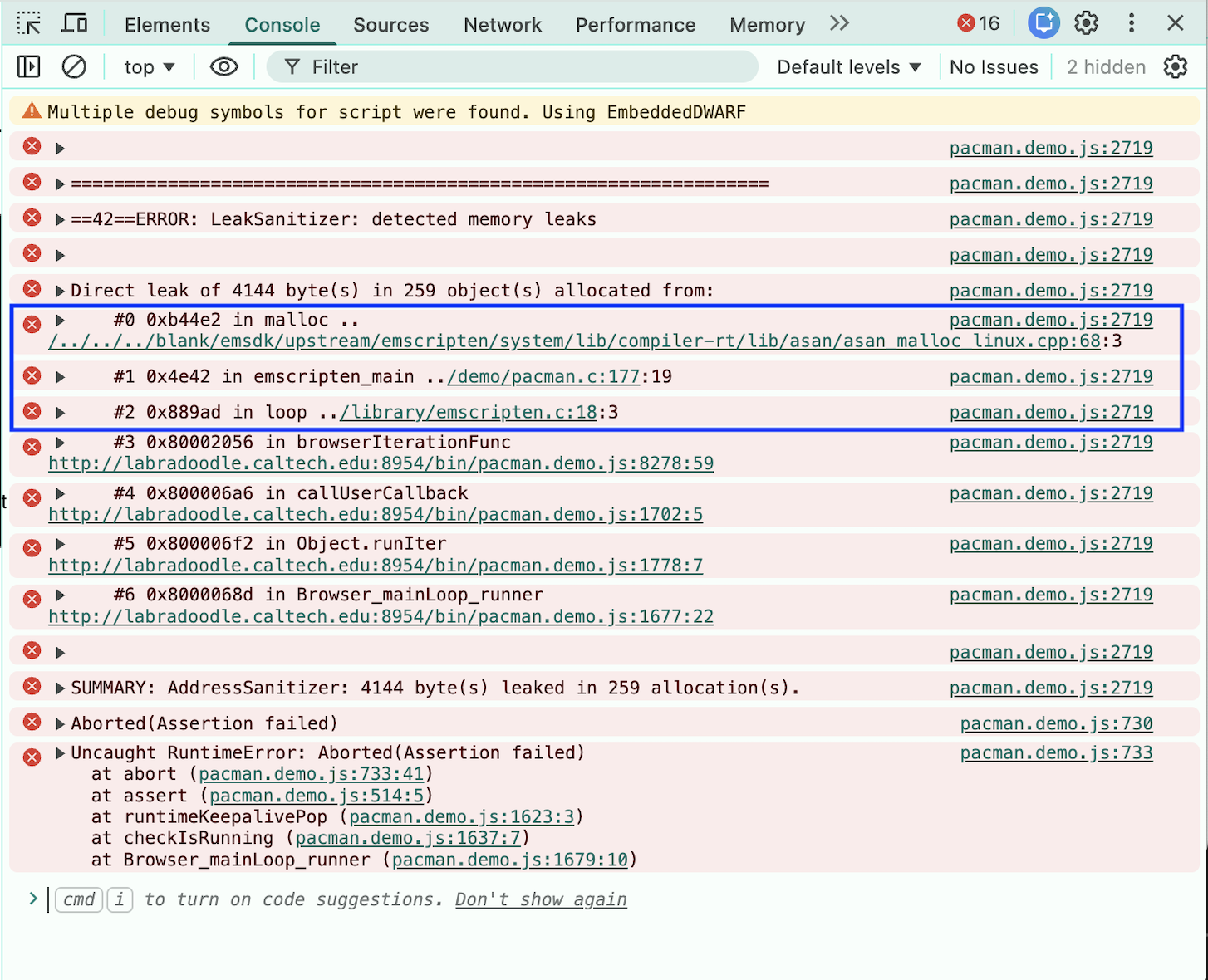1208x980 pixels.
Task: Open the Default levels dropdown
Action: pos(848,67)
